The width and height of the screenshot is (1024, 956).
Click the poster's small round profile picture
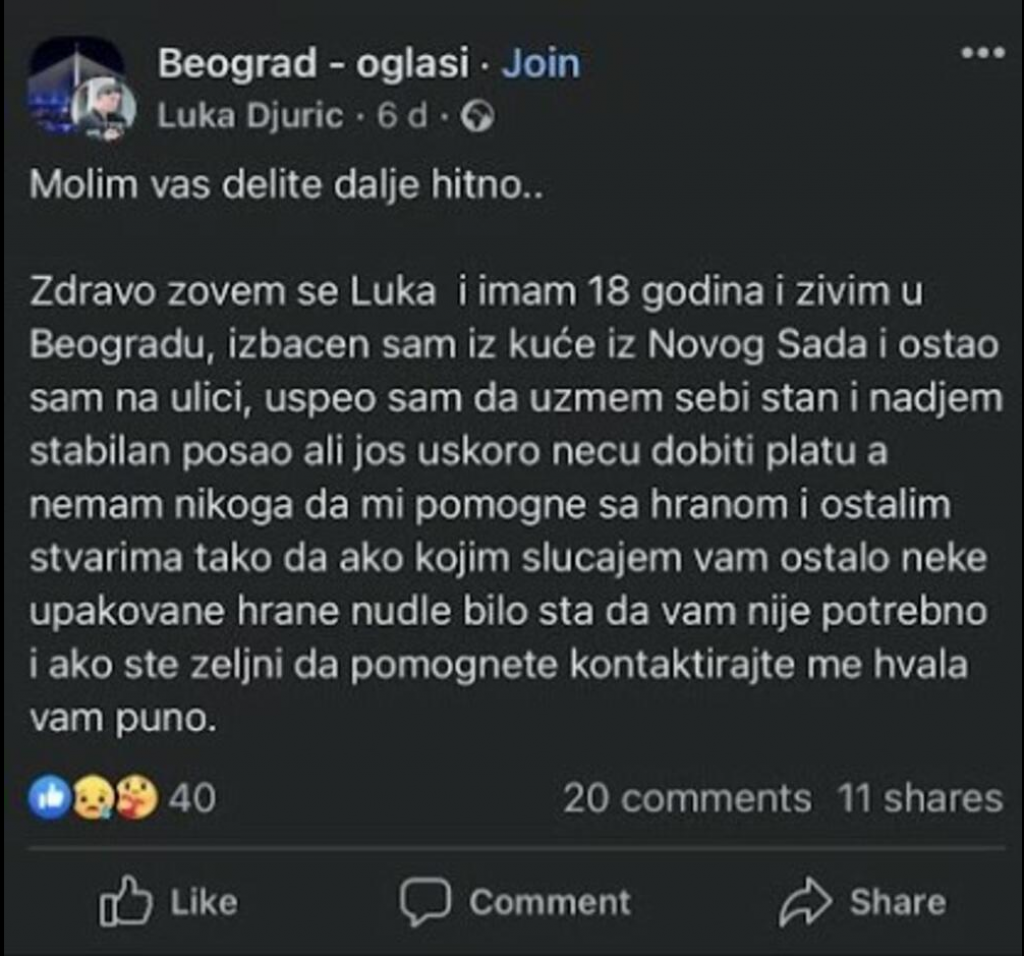click(102, 108)
